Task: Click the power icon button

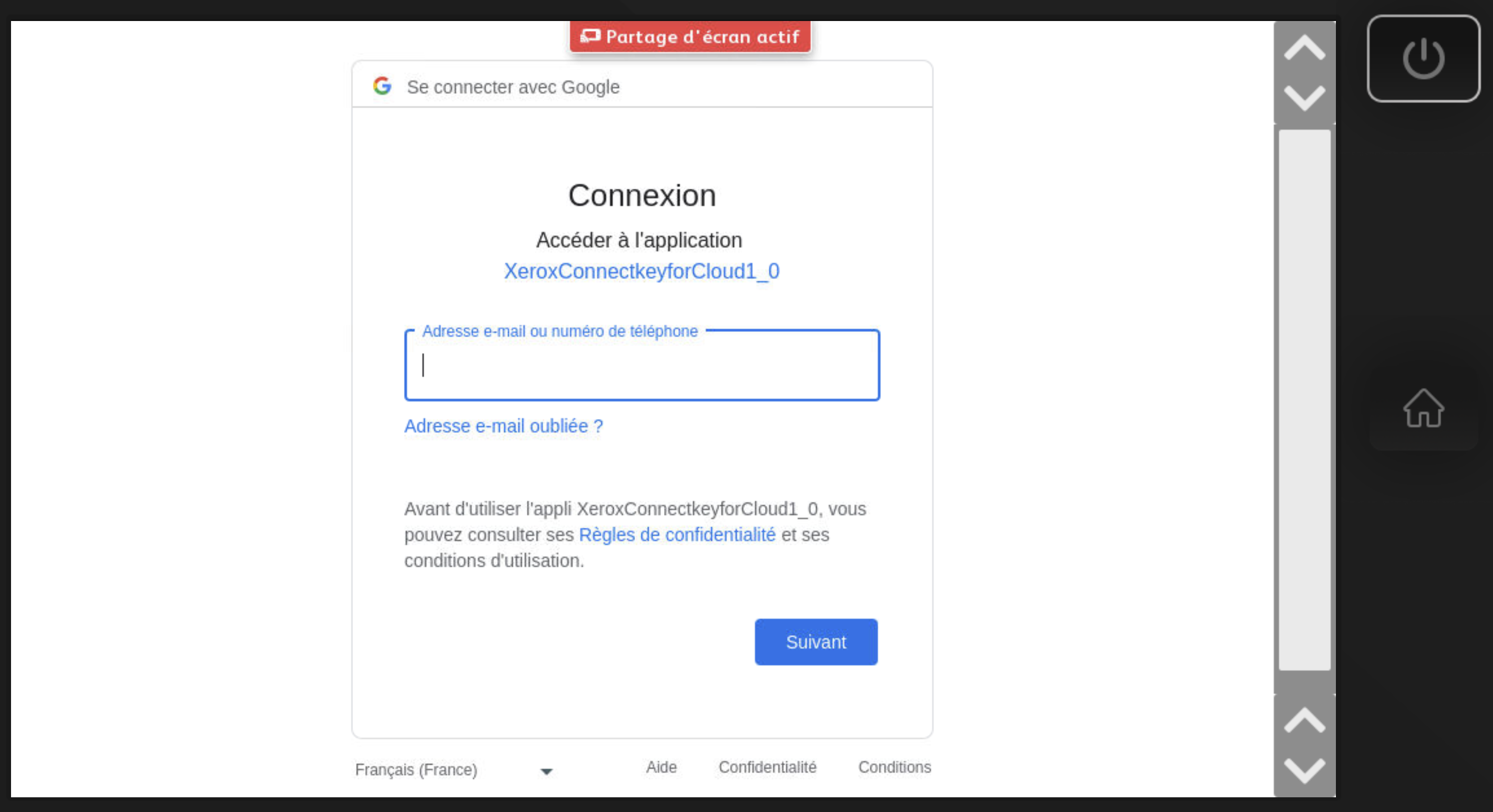Action: pos(1423,58)
